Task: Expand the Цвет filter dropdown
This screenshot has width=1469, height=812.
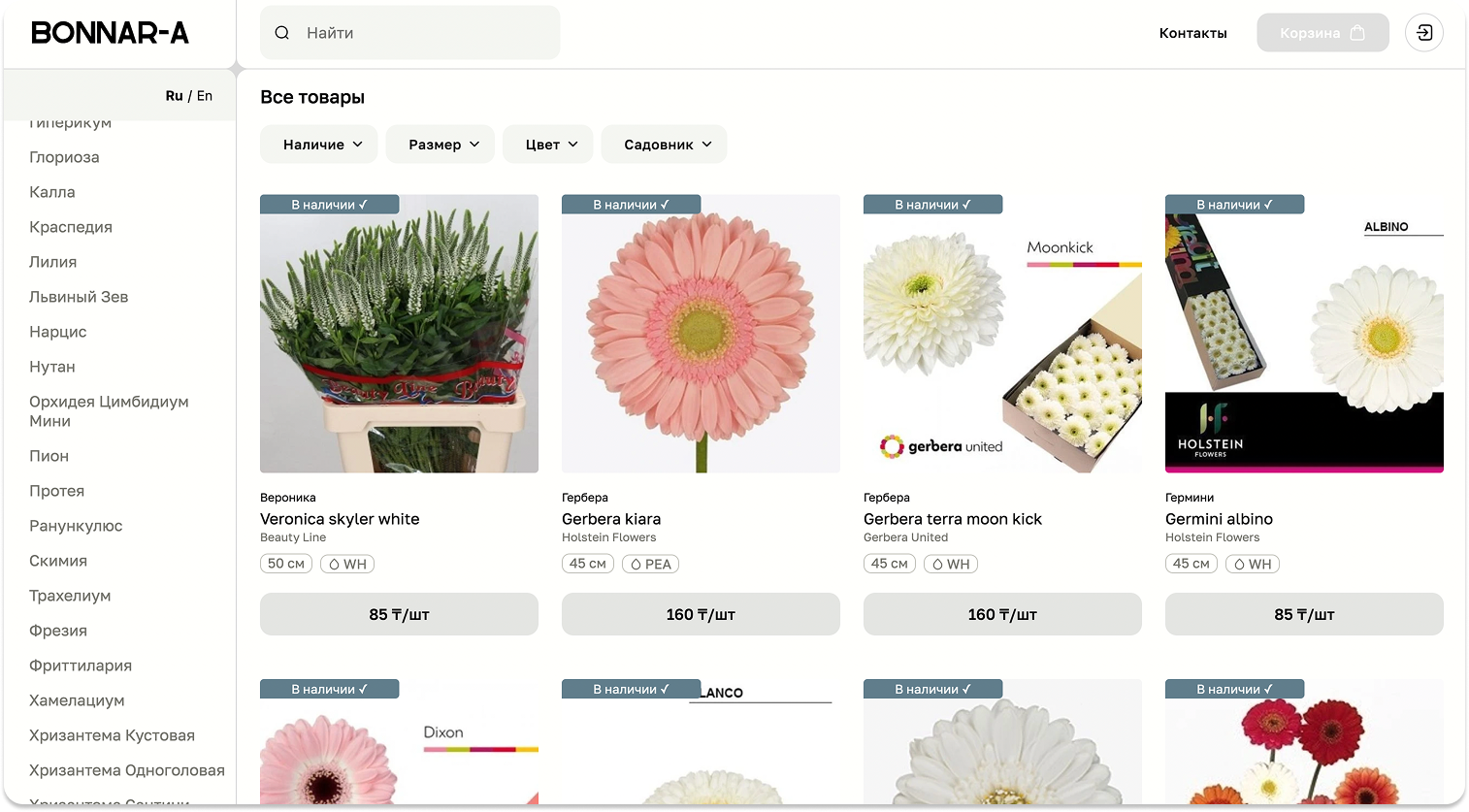Action: [x=551, y=145]
